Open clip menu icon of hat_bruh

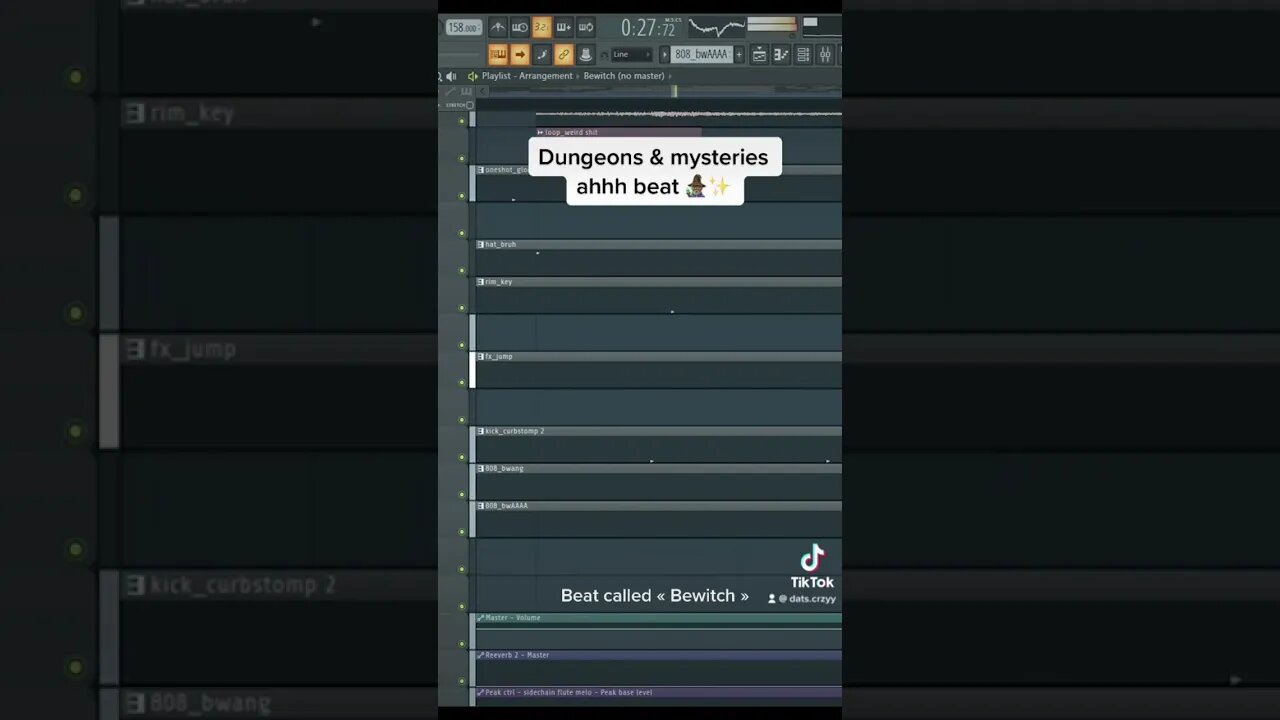(x=480, y=244)
